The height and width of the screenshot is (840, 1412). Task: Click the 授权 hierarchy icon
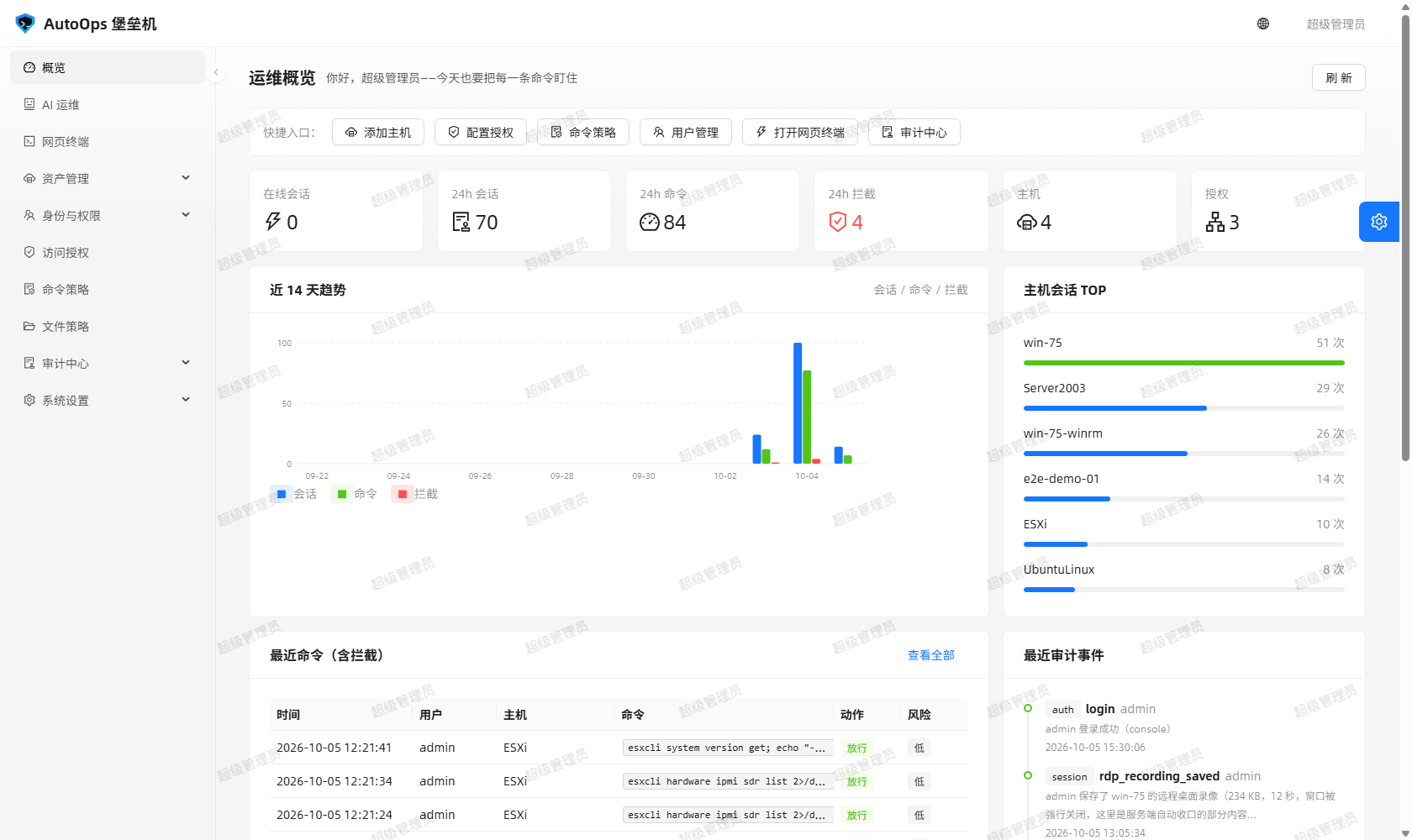[x=1215, y=222]
